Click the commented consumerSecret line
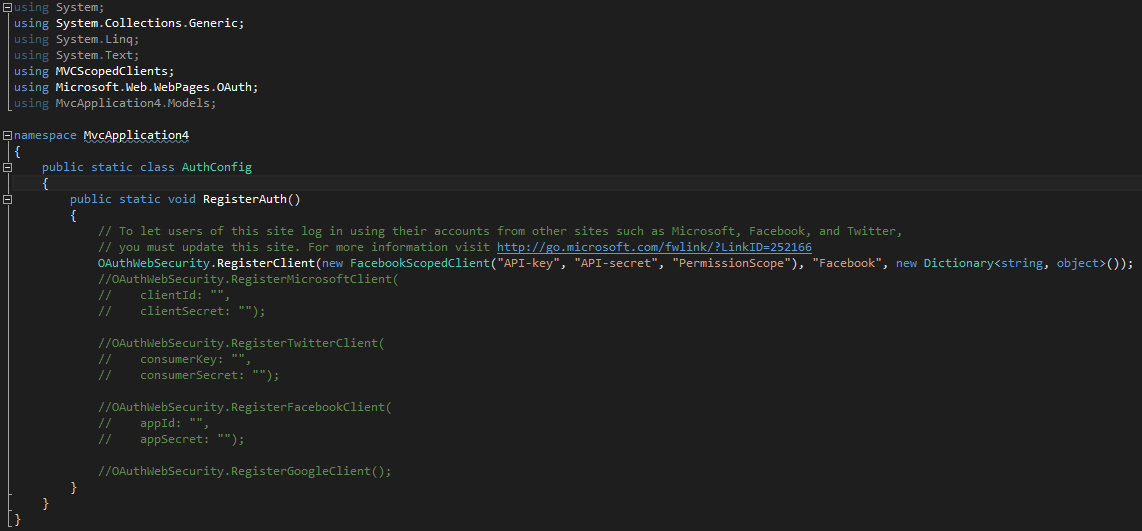 pos(189,375)
